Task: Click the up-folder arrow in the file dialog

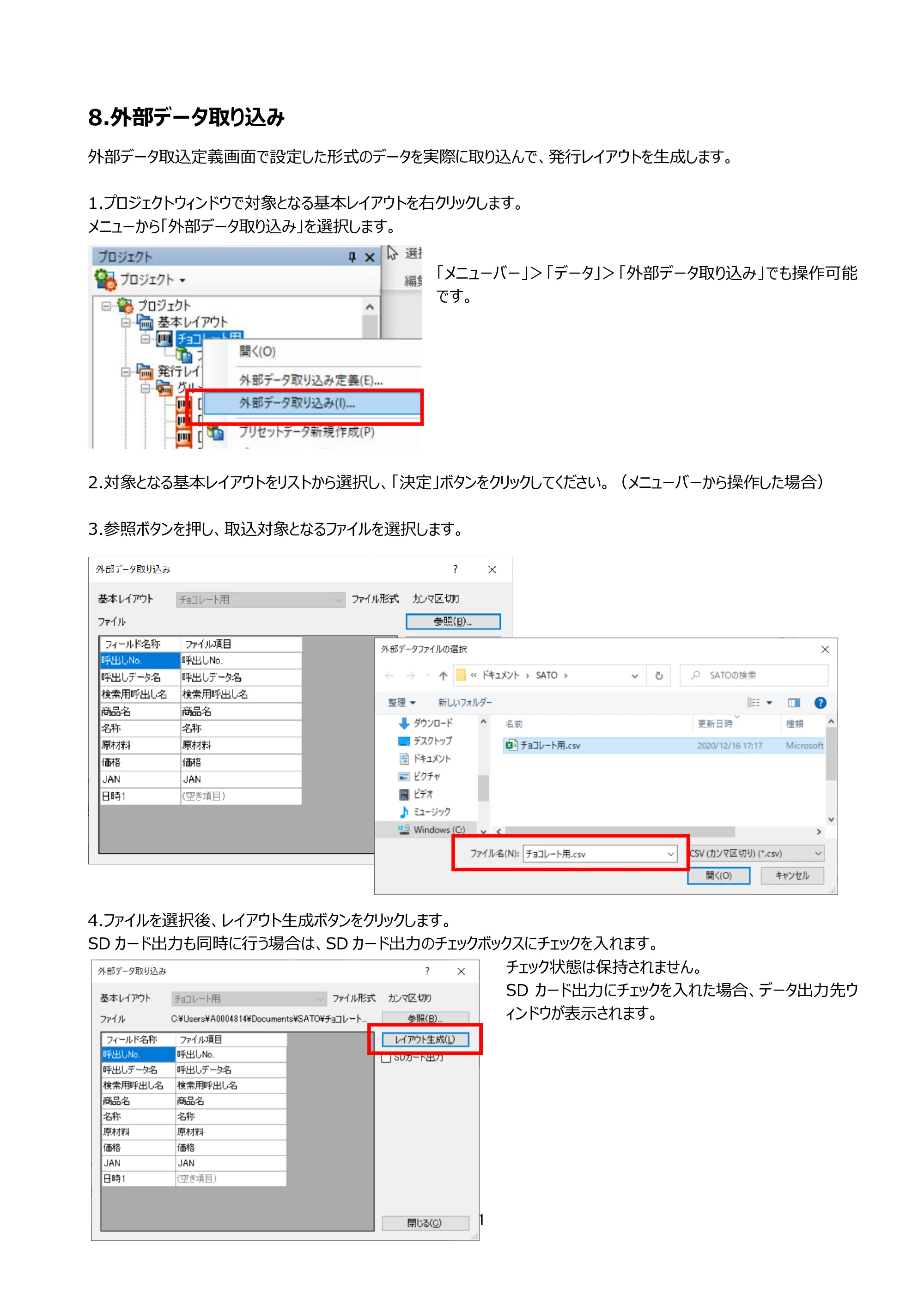Action: coord(443,676)
